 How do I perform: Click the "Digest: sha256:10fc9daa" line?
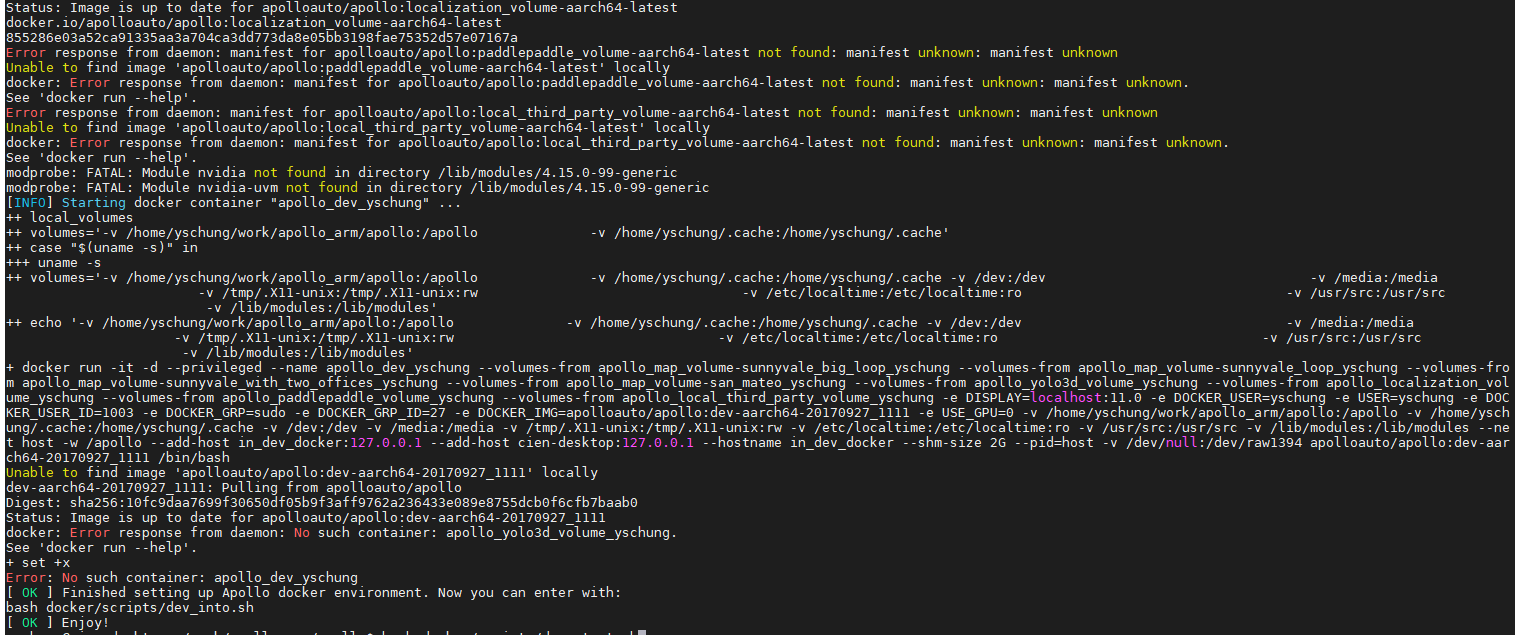point(321,502)
